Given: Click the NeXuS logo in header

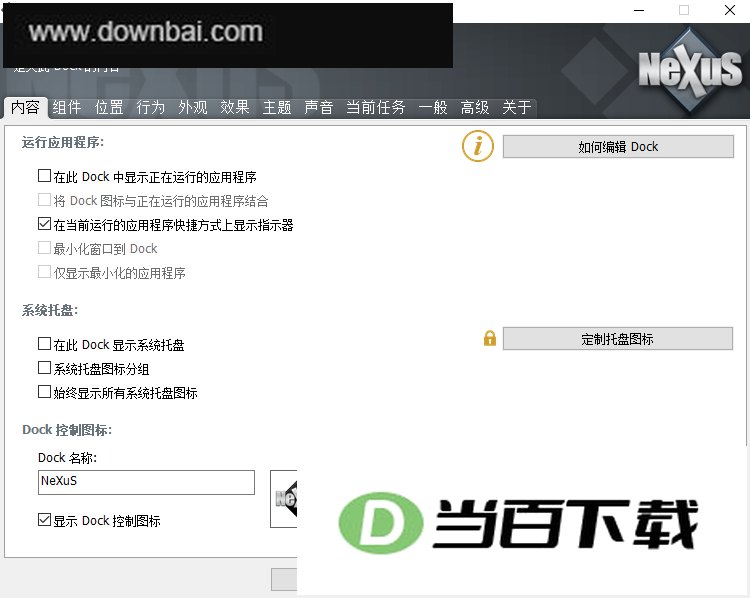Looking at the screenshot, I should coord(690,71).
